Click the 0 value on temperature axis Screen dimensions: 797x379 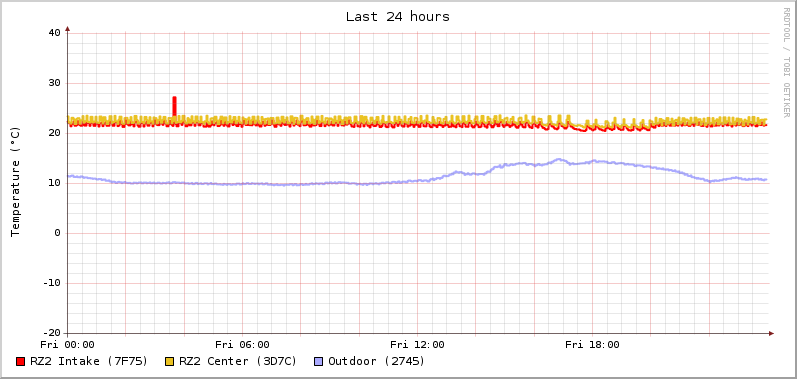tap(57, 233)
